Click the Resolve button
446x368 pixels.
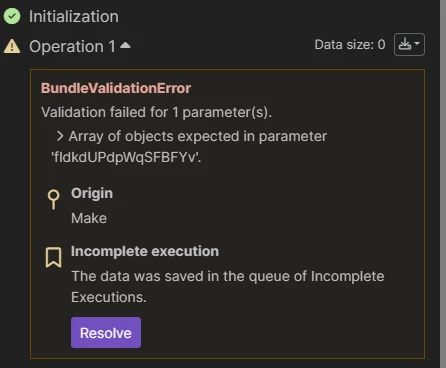click(106, 333)
